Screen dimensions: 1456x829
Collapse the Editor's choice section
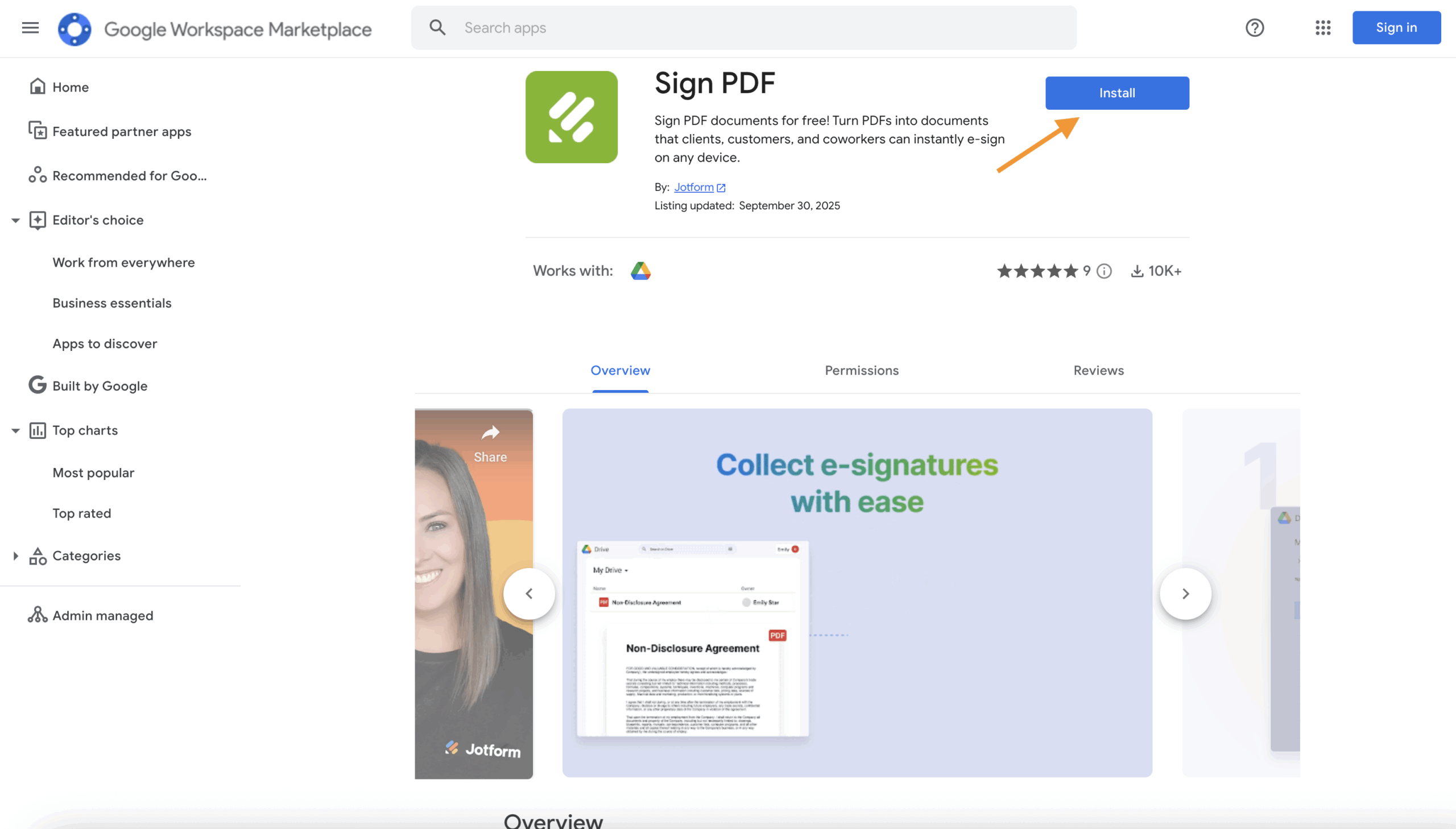click(x=15, y=221)
